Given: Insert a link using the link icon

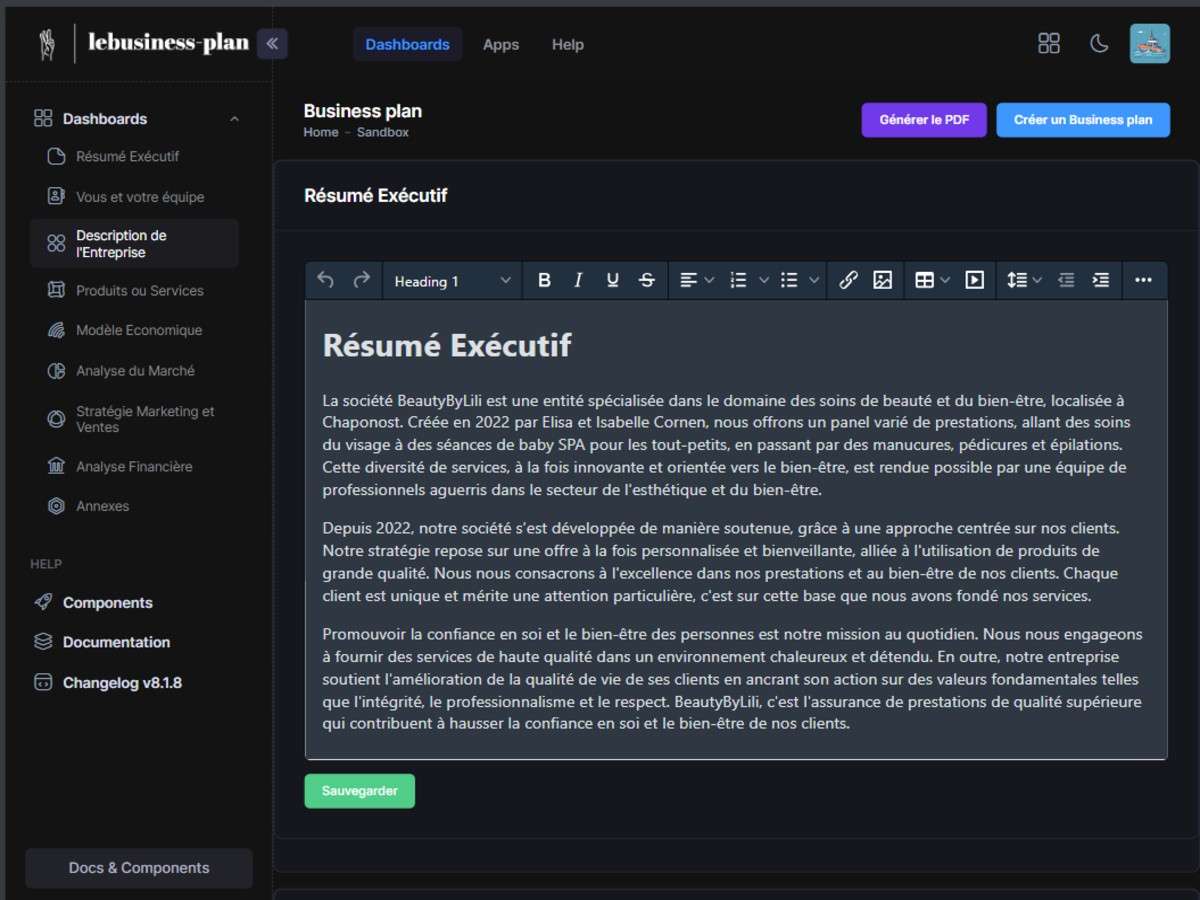Looking at the screenshot, I should [849, 280].
